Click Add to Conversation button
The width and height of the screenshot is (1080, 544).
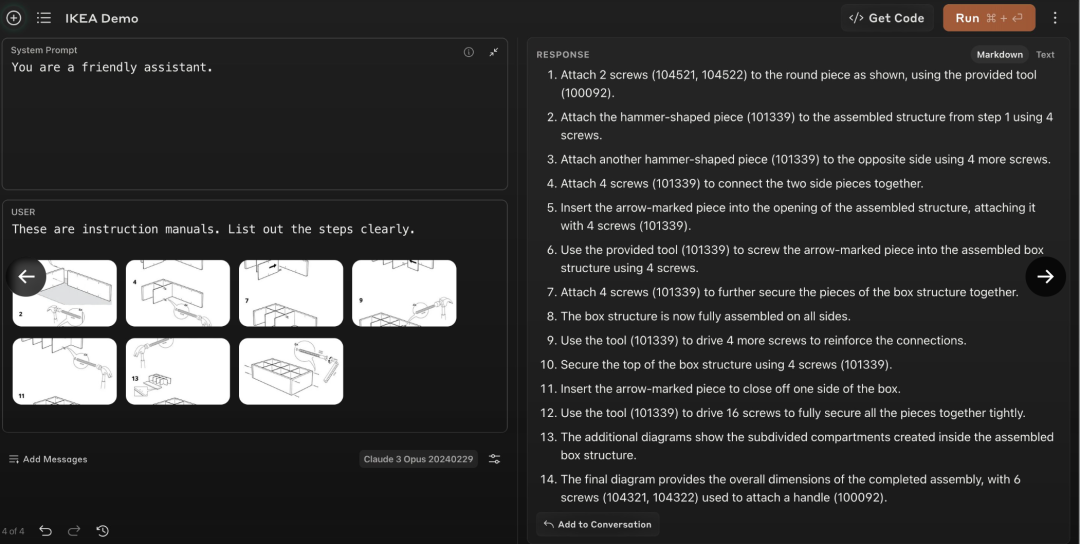point(597,525)
